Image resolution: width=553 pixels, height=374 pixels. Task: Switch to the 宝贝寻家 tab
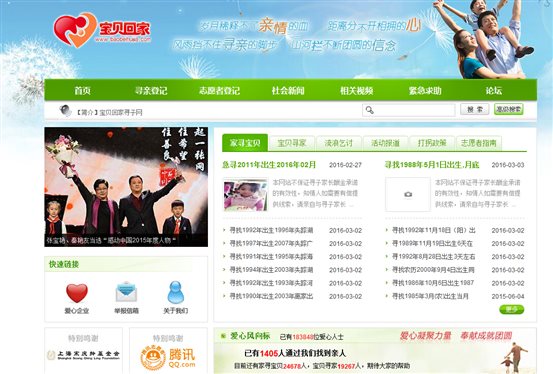[x=292, y=143]
